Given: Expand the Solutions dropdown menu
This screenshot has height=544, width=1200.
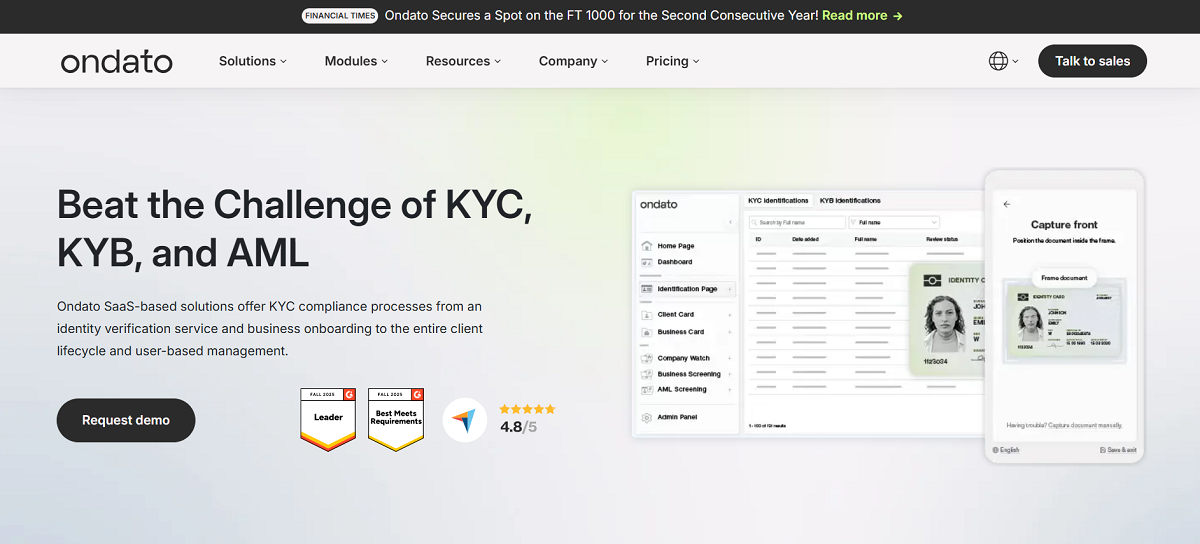Looking at the screenshot, I should [x=252, y=61].
